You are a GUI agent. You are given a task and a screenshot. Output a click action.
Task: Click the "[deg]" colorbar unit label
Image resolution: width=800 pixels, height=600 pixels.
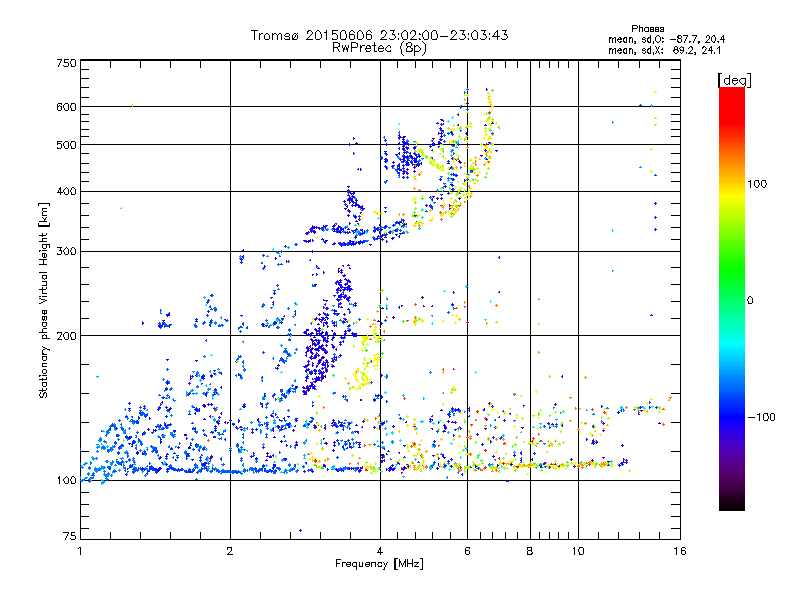click(734, 80)
